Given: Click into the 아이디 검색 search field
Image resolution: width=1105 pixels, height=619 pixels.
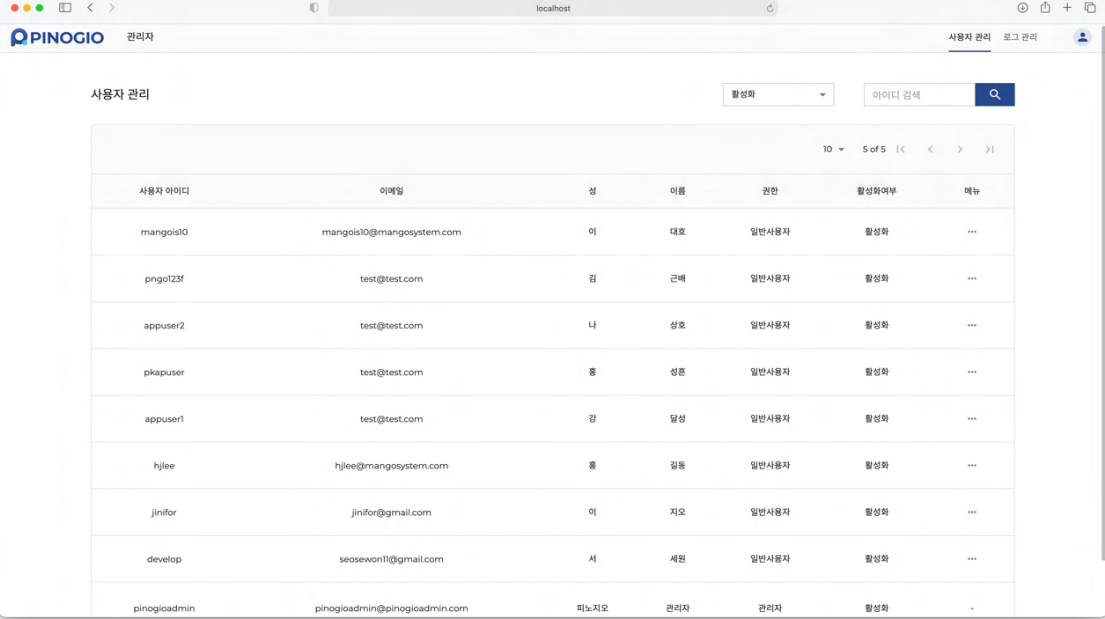Looking at the screenshot, I should pos(918,94).
